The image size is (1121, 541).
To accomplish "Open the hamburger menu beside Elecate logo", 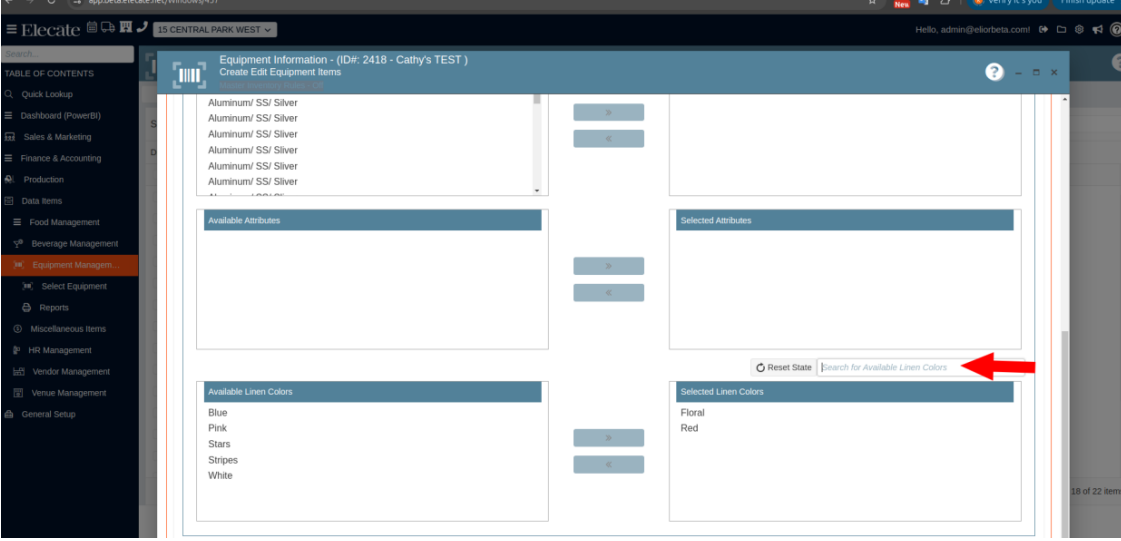I will (x=11, y=29).
